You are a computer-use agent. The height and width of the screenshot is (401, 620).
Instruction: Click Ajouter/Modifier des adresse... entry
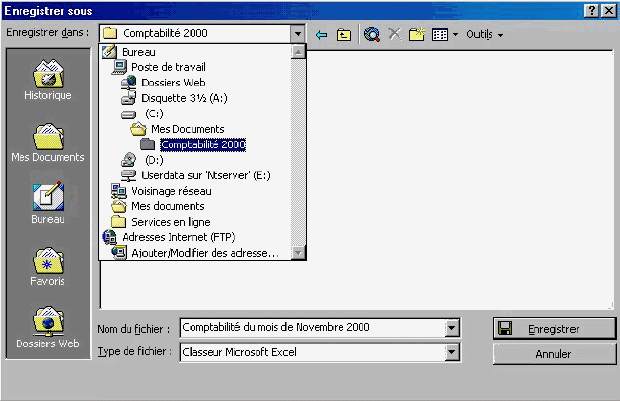pos(195,253)
